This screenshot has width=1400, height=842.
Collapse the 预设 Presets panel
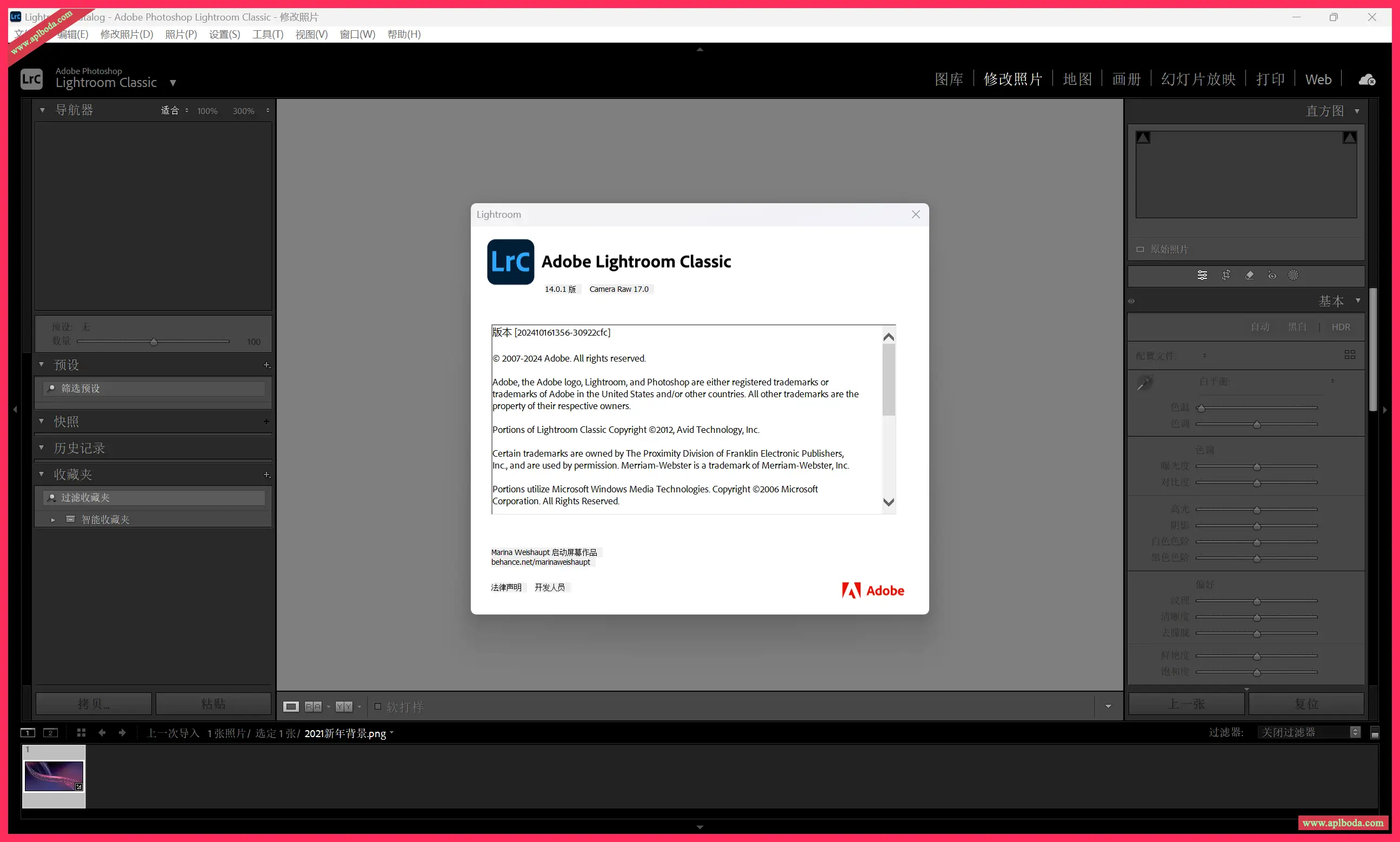pos(42,364)
